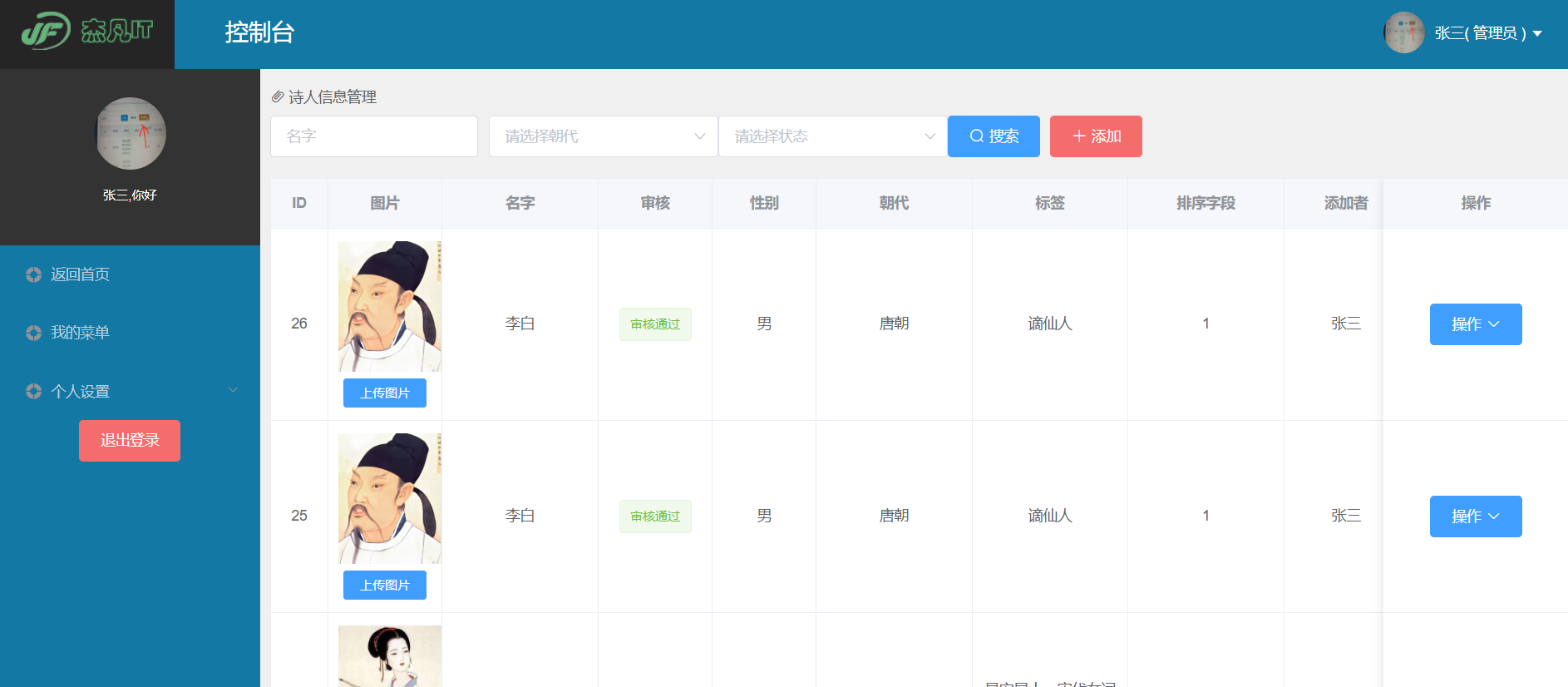The height and width of the screenshot is (687, 1568).
Task: Click the female poet portrait in the third row
Action: pyautogui.click(x=390, y=656)
